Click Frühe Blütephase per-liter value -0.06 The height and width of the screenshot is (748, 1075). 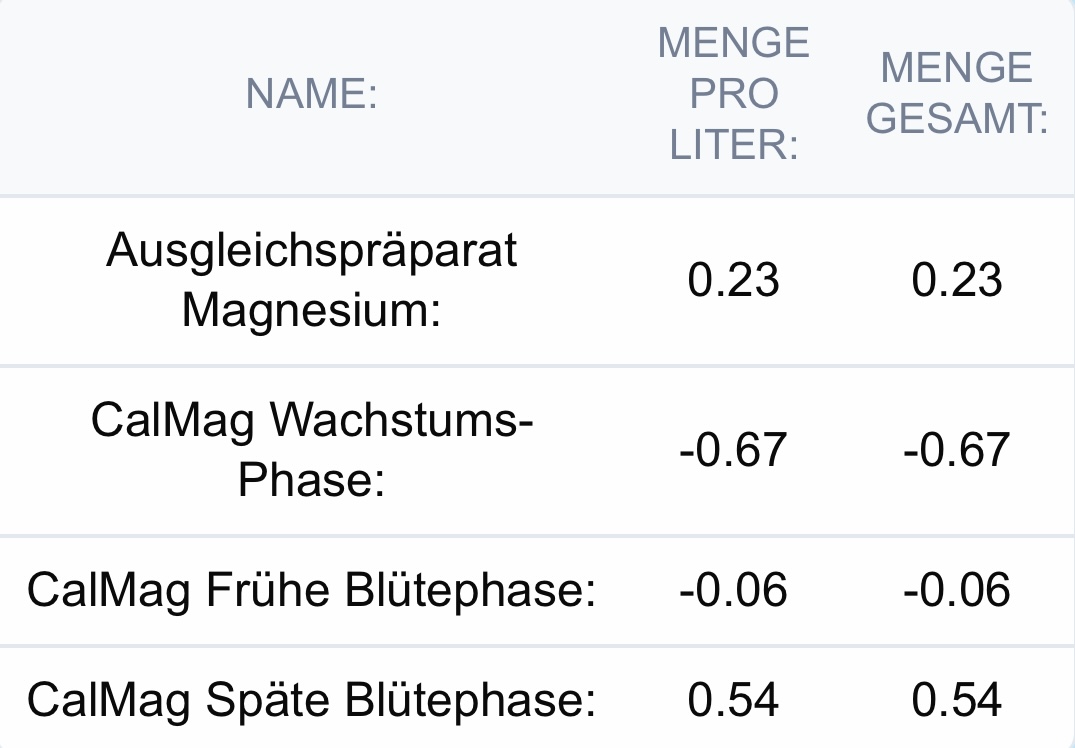coord(733,590)
